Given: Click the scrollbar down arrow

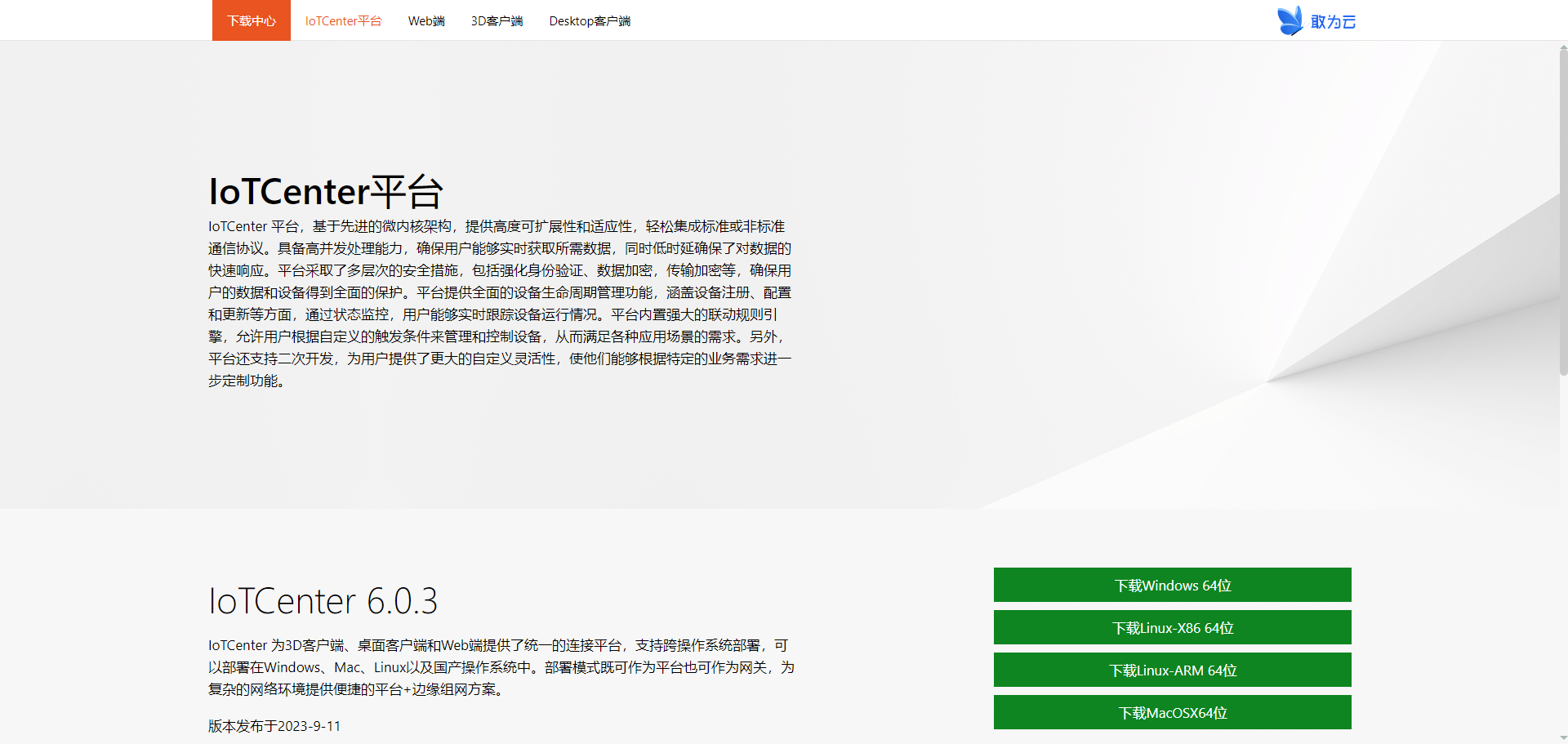Looking at the screenshot, I should [1563, 738].
